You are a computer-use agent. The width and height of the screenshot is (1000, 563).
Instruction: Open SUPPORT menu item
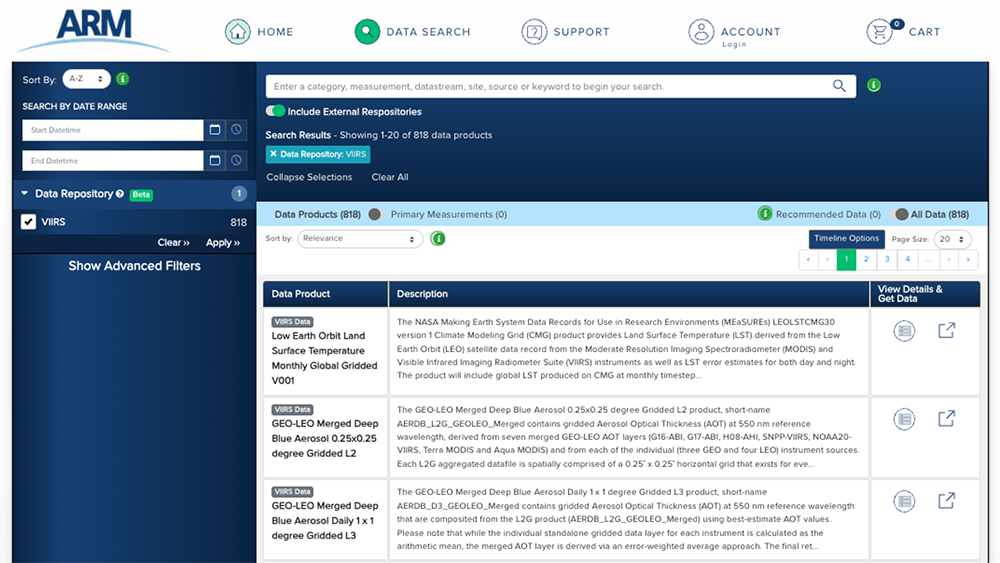tap(581, 32)
